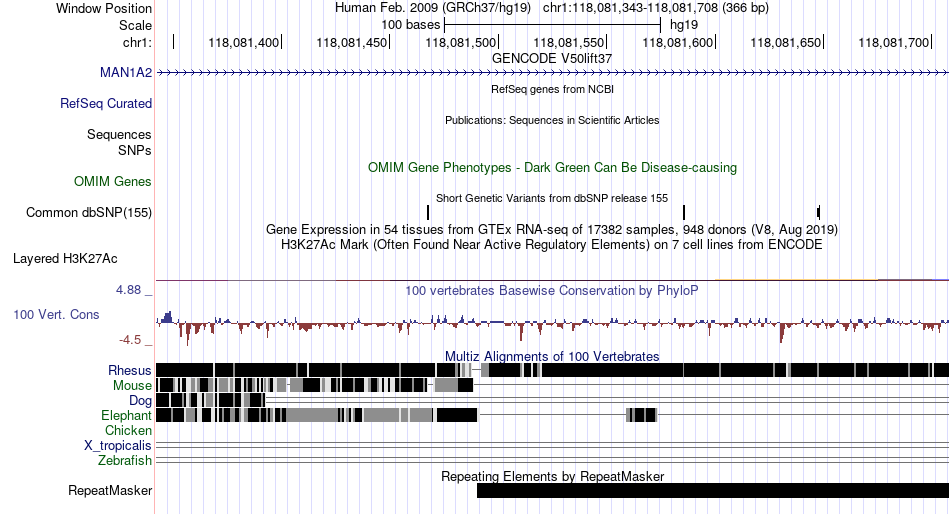The image size is (950, 514).
Task: Click the chr1:118,081,343-118,081,708 window coordinates
Action: pyautogui.click(x=656, y=8)
